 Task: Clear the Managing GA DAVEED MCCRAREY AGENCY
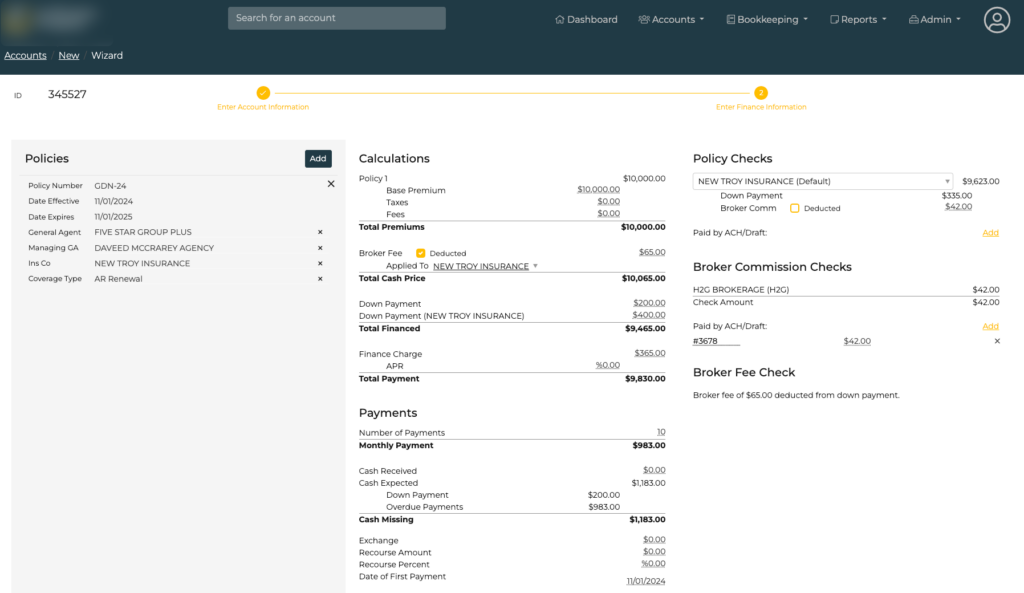[x=320, y=248]
